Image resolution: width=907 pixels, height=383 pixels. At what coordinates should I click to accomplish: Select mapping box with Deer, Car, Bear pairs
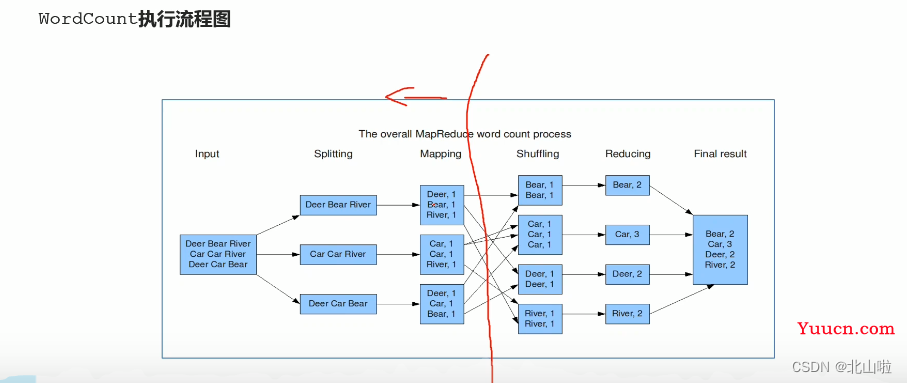441,304
